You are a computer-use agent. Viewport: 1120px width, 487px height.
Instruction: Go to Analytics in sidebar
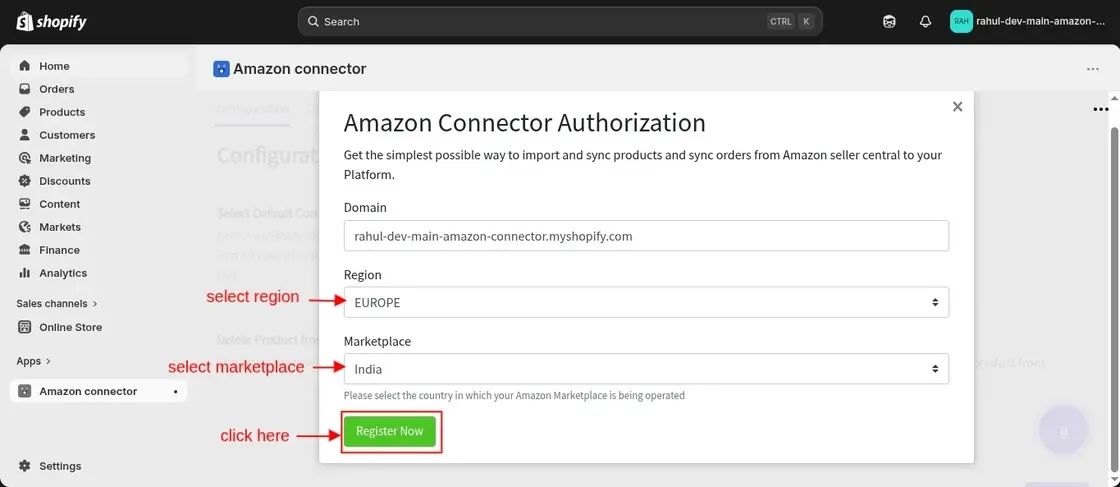tap(62, 273)
